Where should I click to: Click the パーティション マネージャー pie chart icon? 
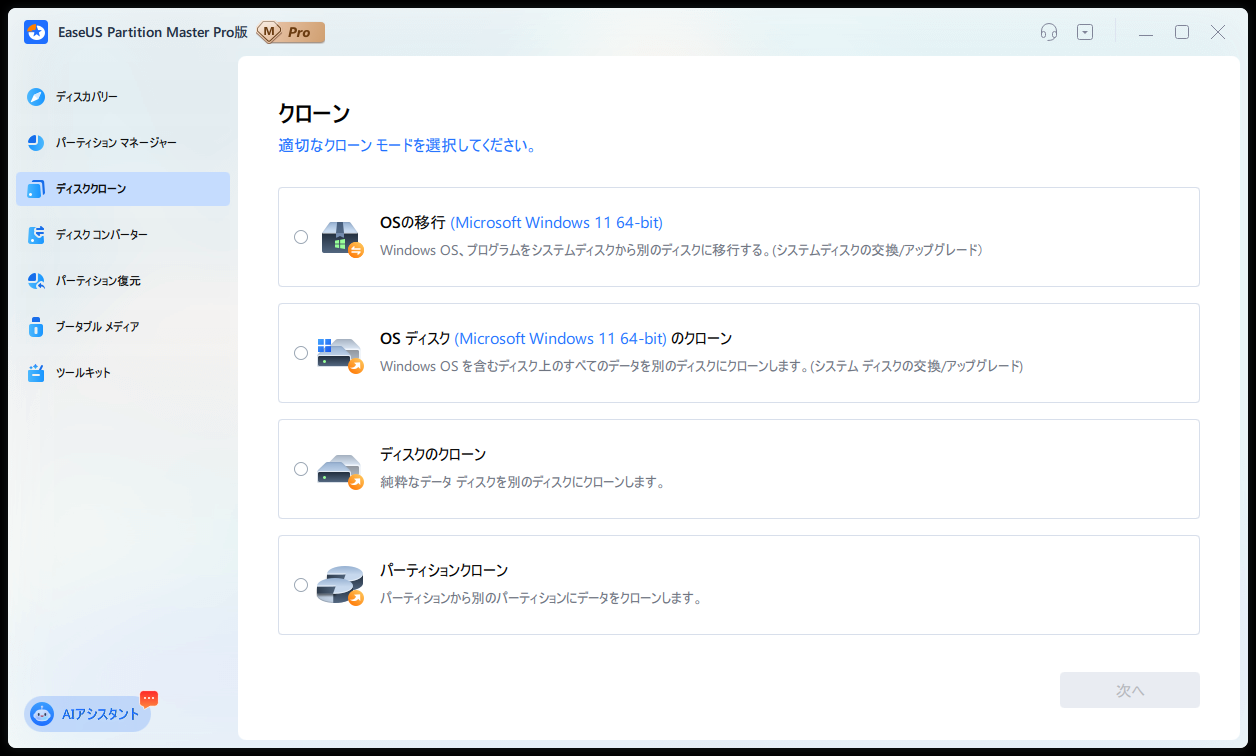click(x=36, y=143)
